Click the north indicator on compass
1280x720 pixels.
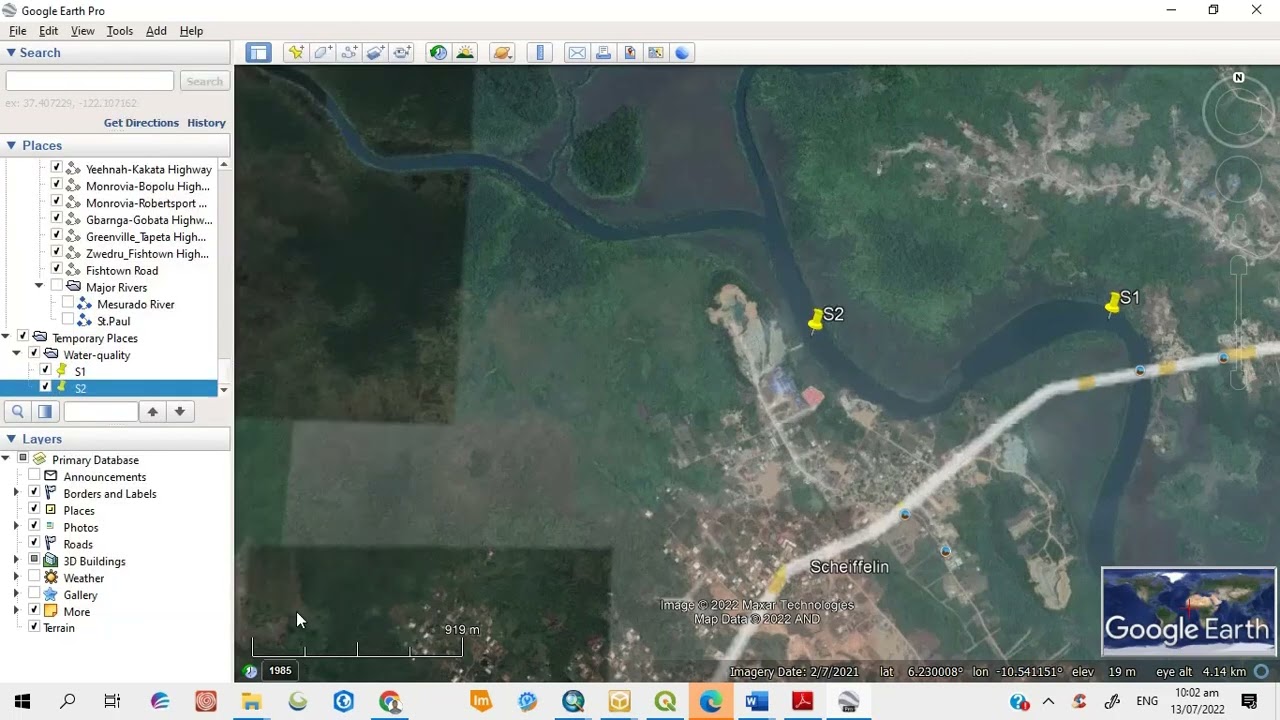pyautogui.click(x=1238, y=77)
